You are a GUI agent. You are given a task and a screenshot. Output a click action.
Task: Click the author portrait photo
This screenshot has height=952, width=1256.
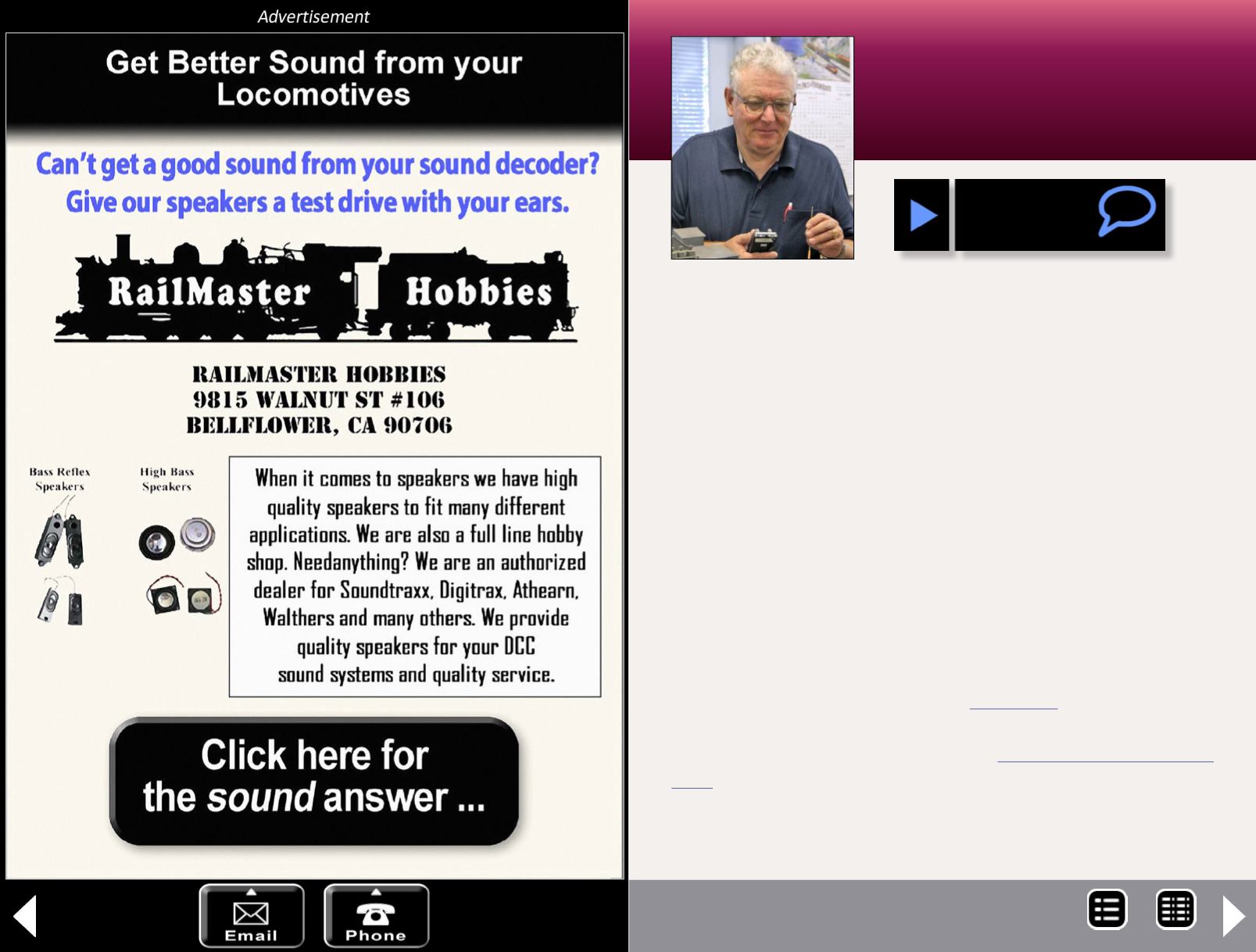762,148
